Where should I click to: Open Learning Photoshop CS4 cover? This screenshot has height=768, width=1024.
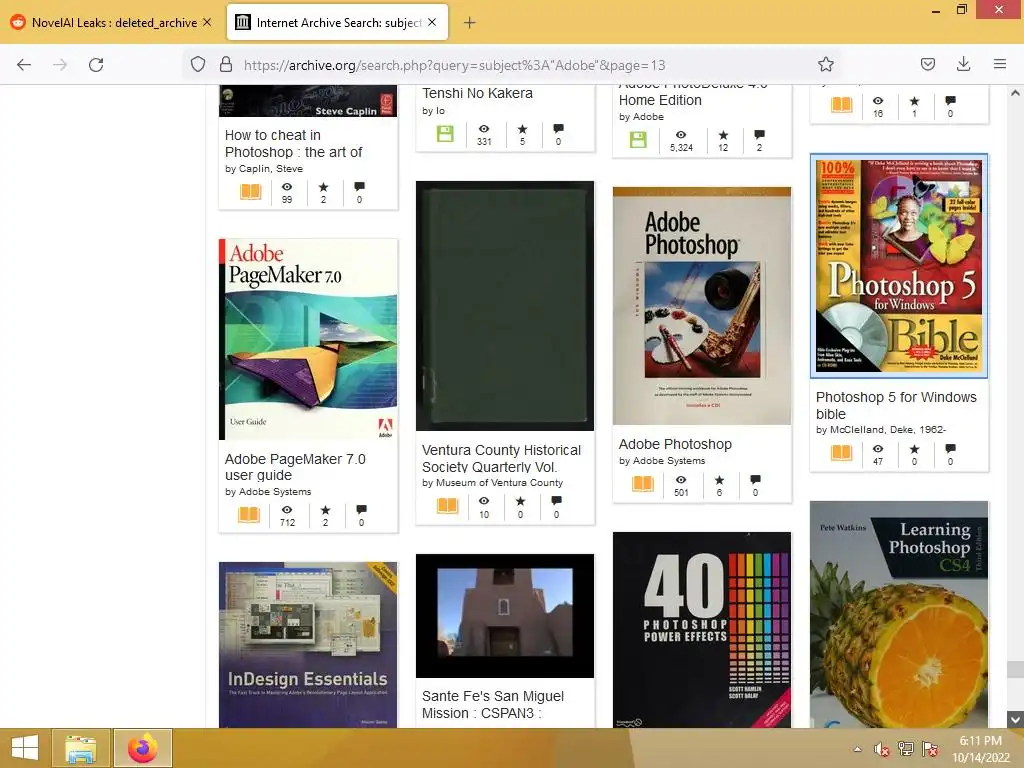click(899, 614)
